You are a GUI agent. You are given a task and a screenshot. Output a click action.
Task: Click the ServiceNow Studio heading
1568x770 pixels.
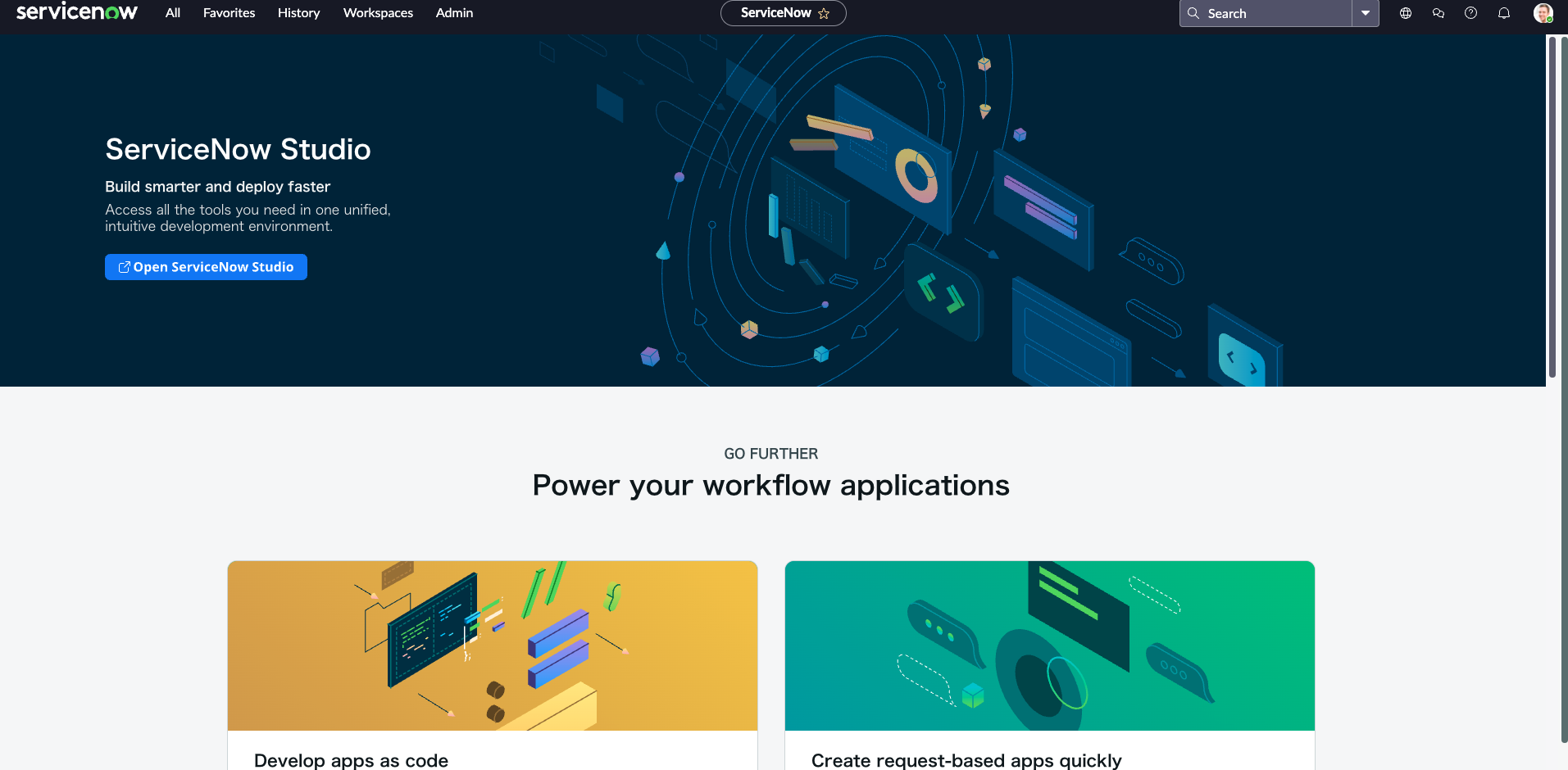tap(238, 149)
